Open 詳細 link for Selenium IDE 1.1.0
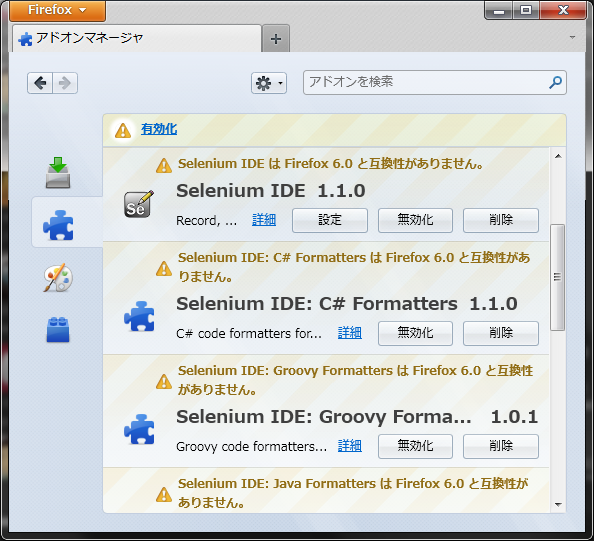This screenshot has height=541, width=594. 264,220
